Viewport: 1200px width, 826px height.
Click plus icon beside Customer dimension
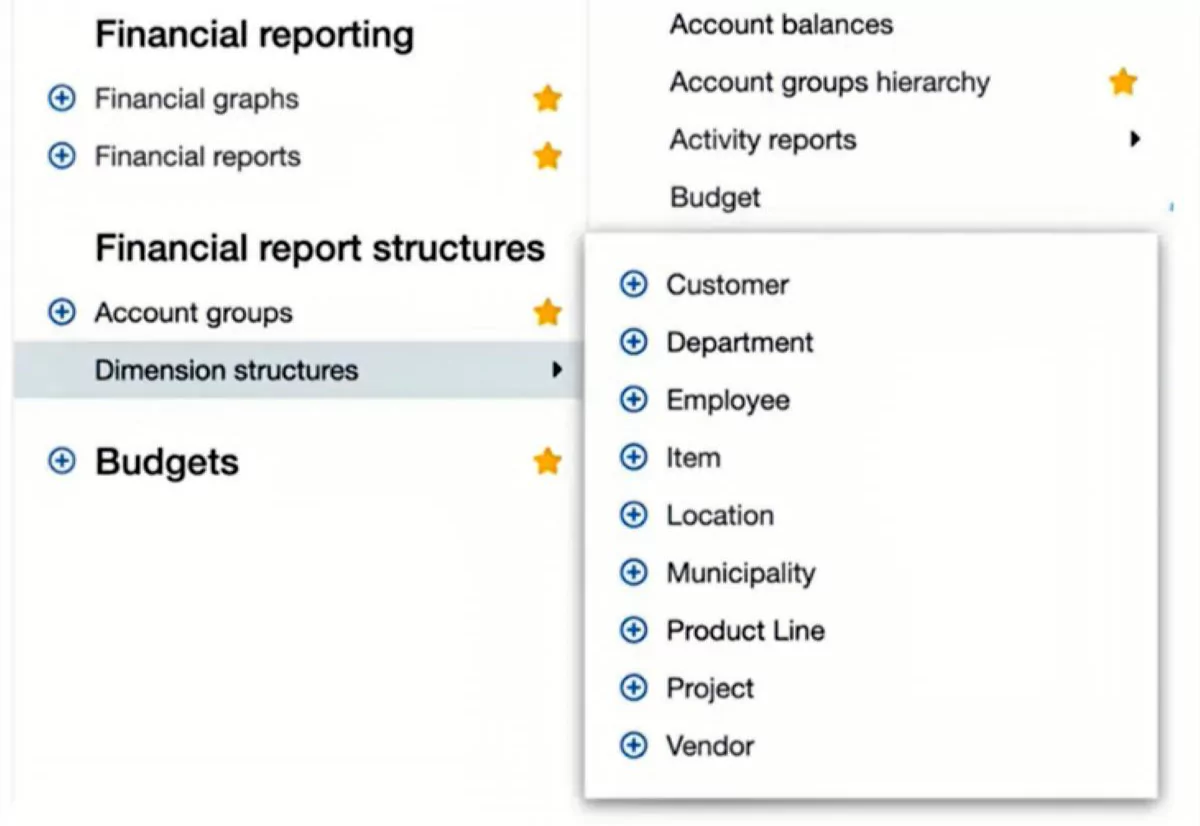(x=633, y=285)
